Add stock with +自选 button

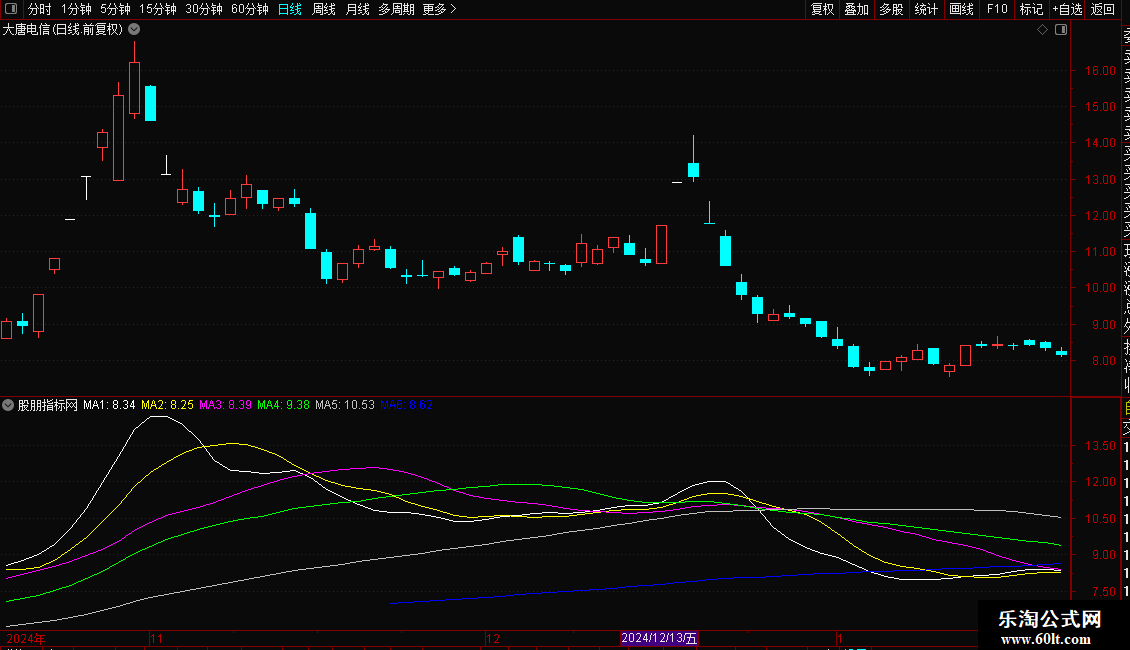1067,9
